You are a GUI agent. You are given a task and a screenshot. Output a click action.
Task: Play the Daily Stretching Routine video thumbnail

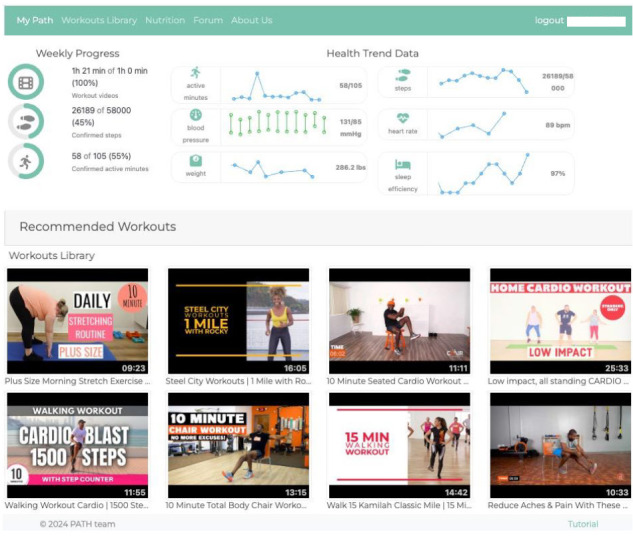pos(78,321)
